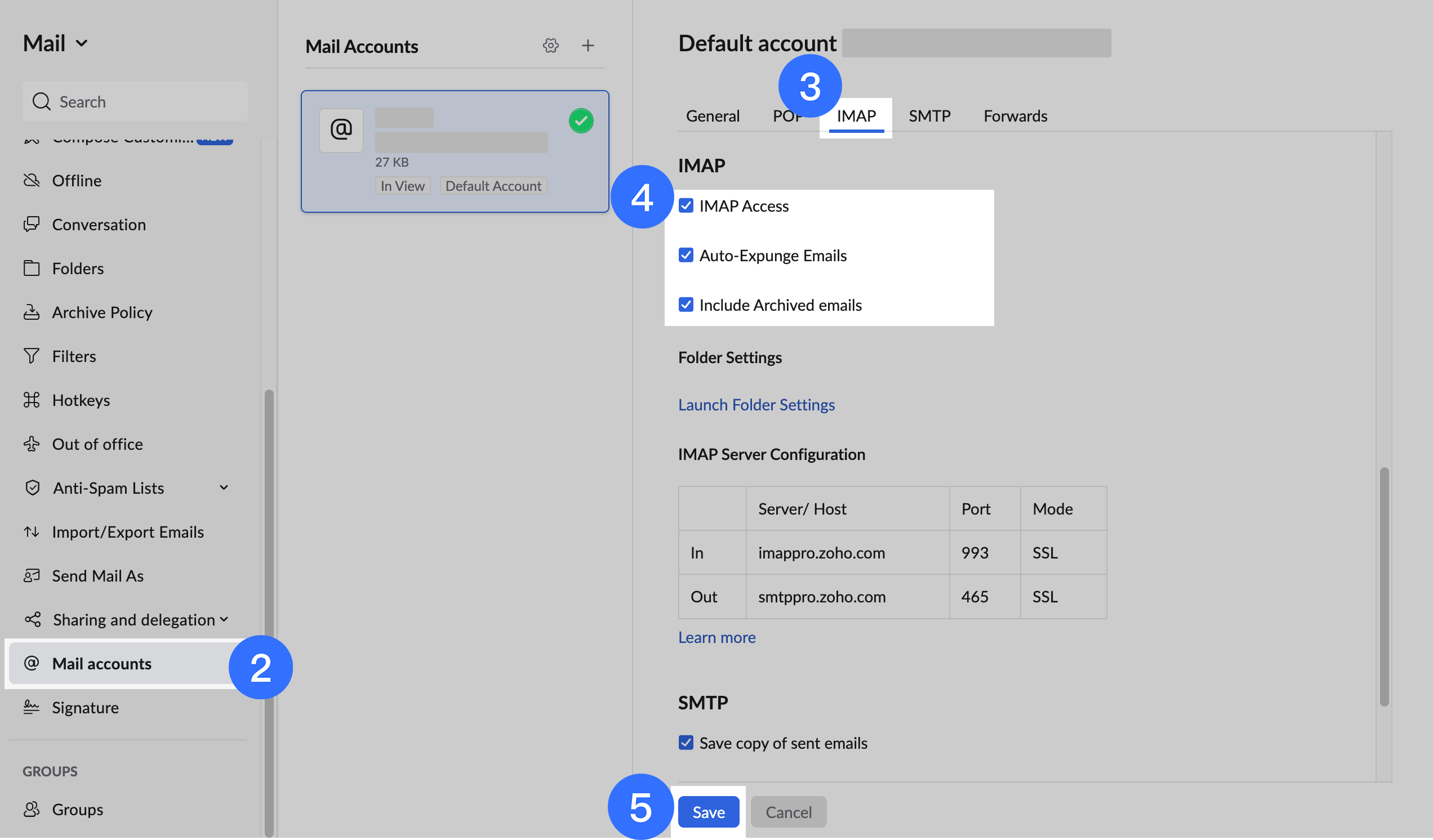The height and width of the screenshot is (840, 1433).
Task: Select the Archive Policy icon
Action: 33,312
